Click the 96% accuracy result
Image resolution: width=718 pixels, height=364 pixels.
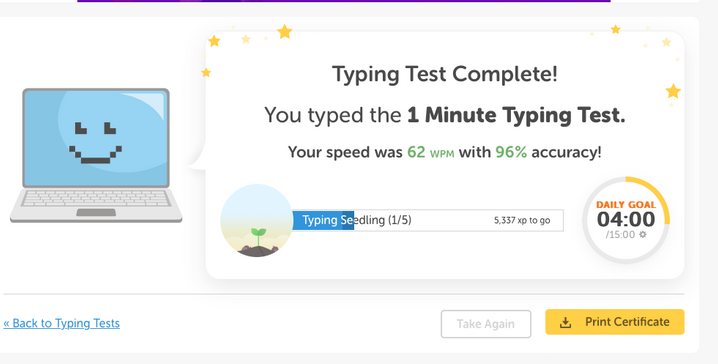point(511,152)
